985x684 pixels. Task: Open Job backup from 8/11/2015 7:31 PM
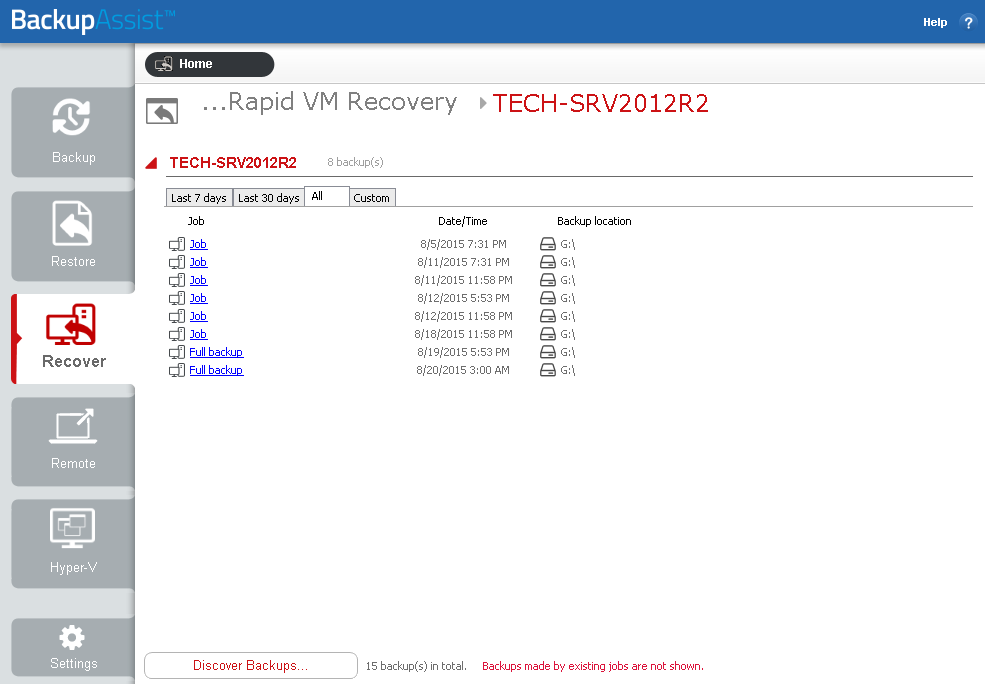coord(199,262)
